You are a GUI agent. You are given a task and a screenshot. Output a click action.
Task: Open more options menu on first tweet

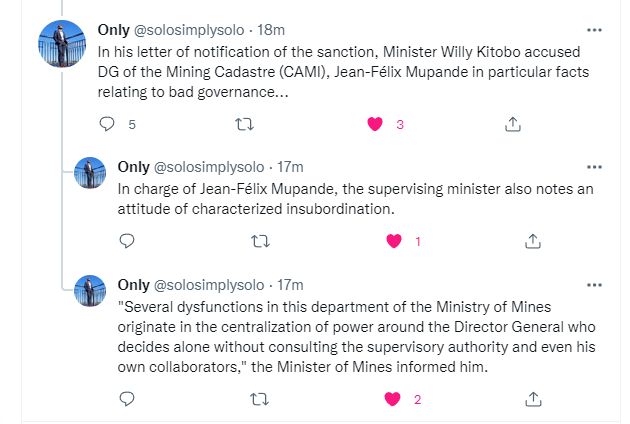click(x=594, y=29)
